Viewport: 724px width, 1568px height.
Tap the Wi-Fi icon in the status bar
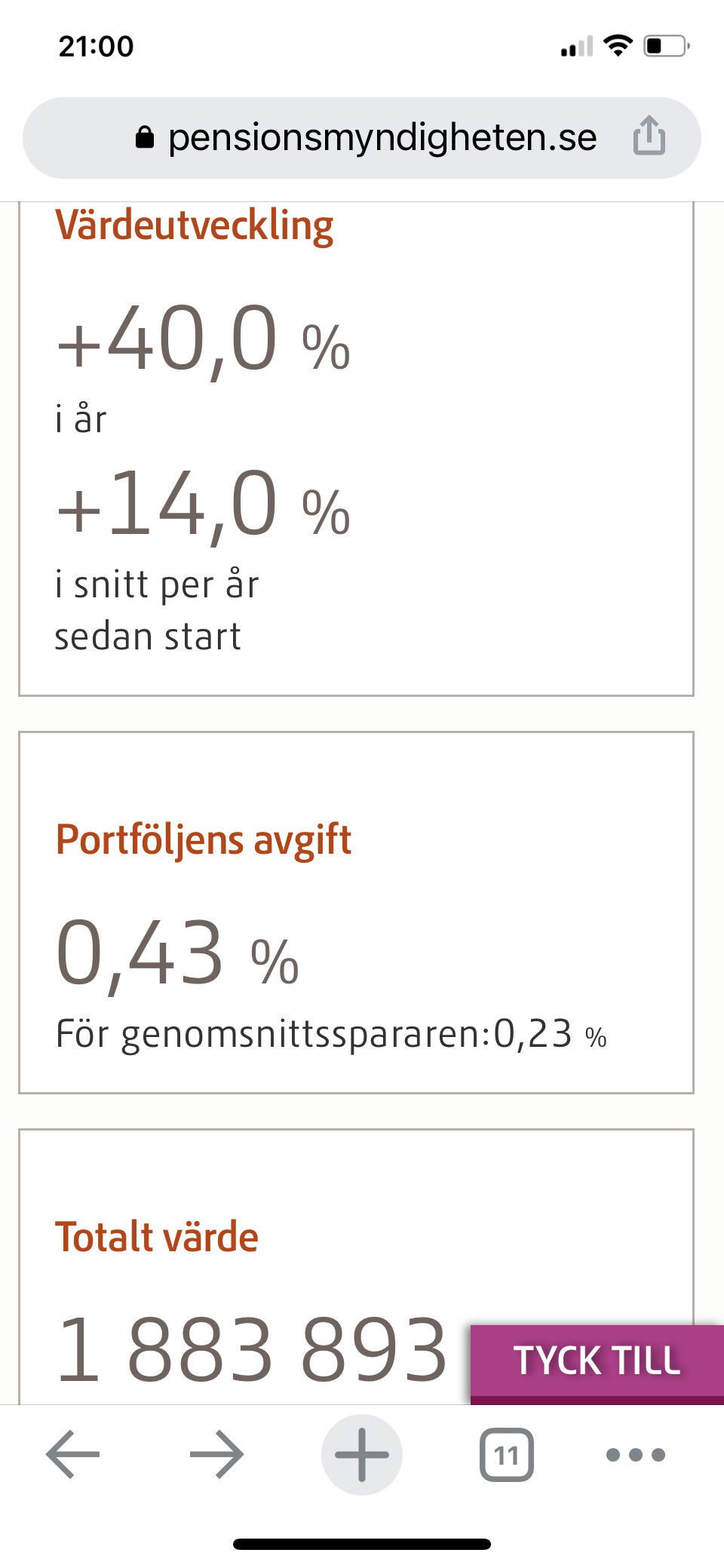[618, 46]
